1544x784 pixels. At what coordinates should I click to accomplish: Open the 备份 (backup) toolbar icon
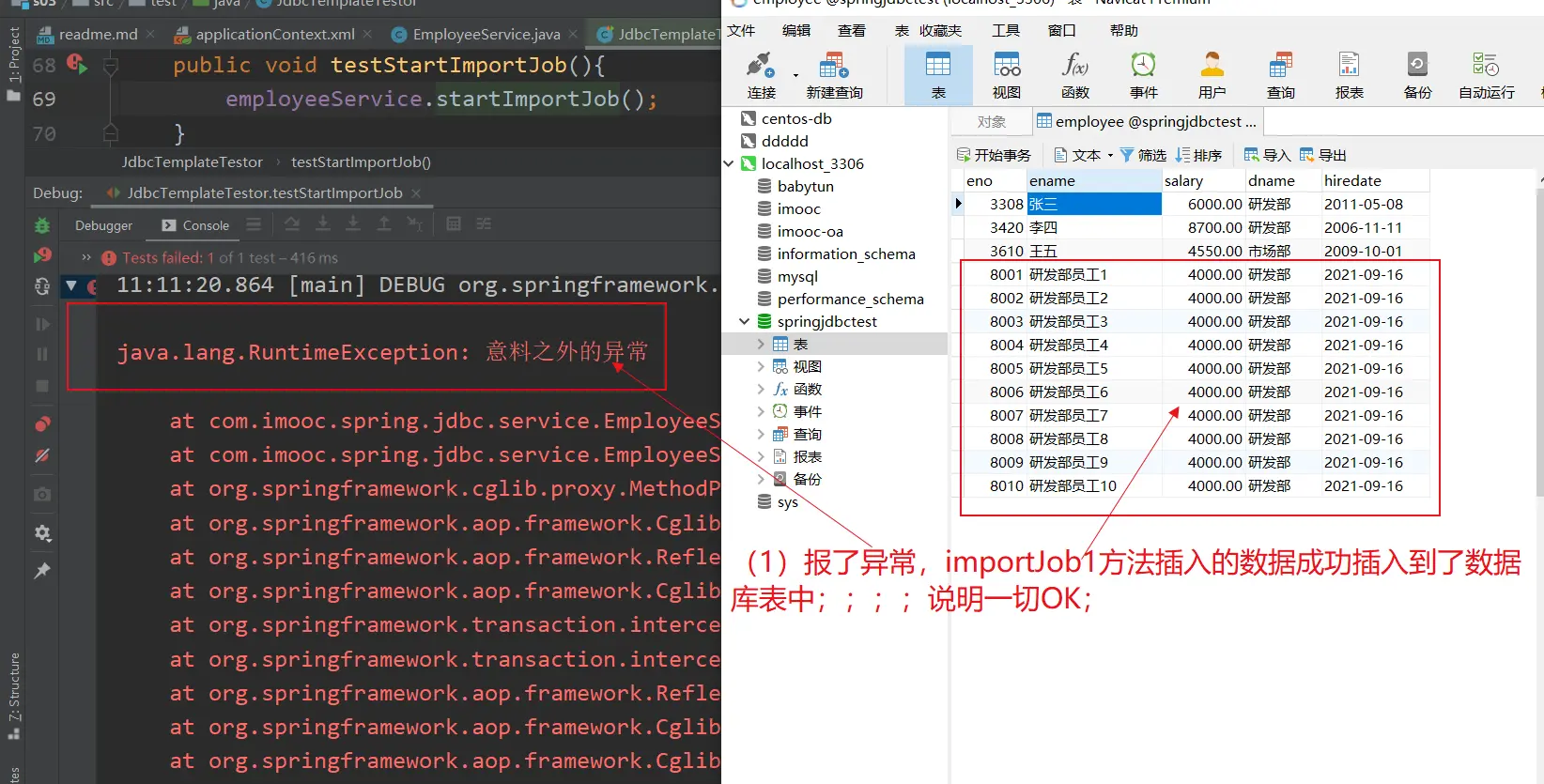pos(1417,75)
